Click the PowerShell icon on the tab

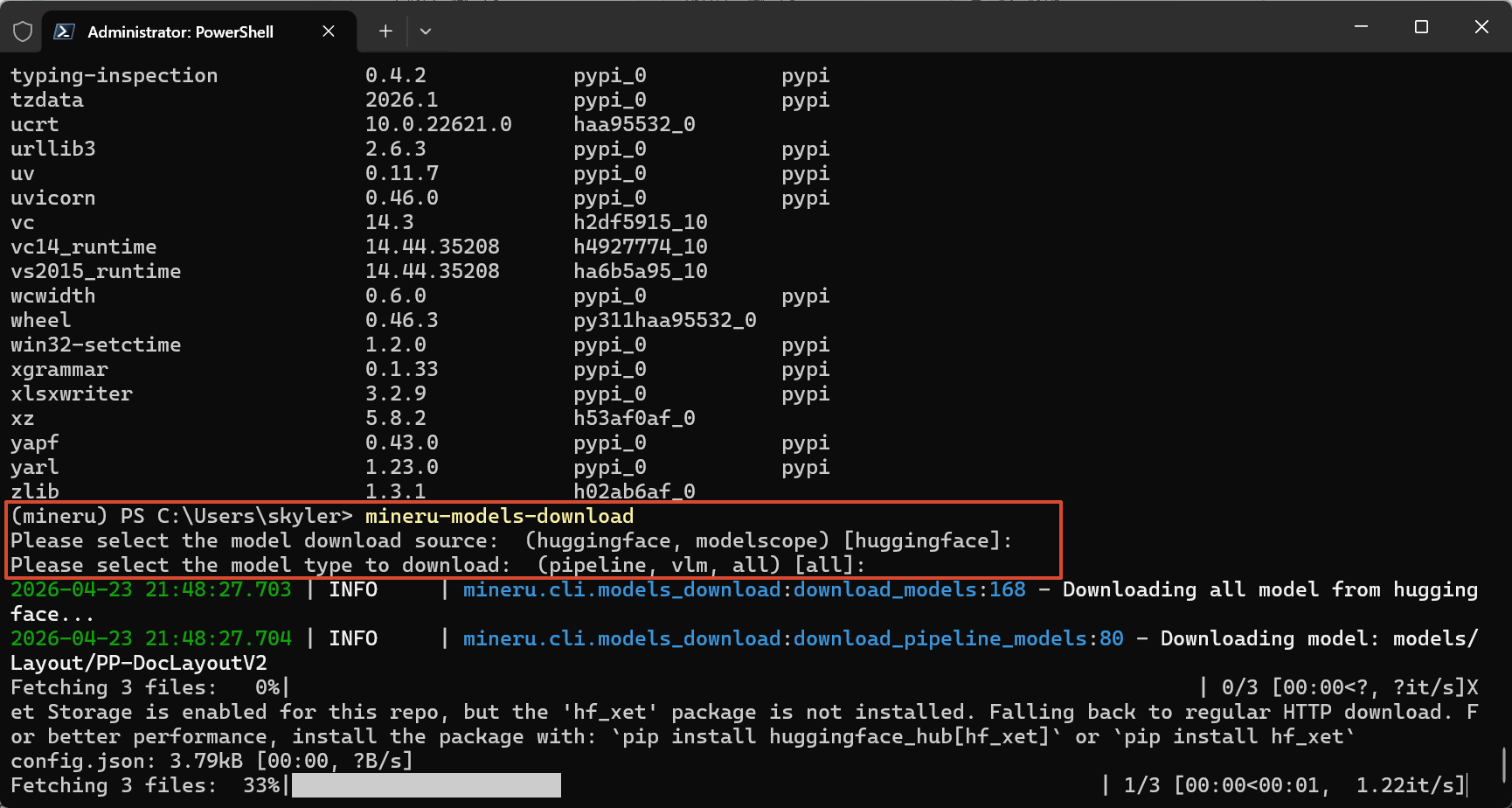[x=64, y=31]
